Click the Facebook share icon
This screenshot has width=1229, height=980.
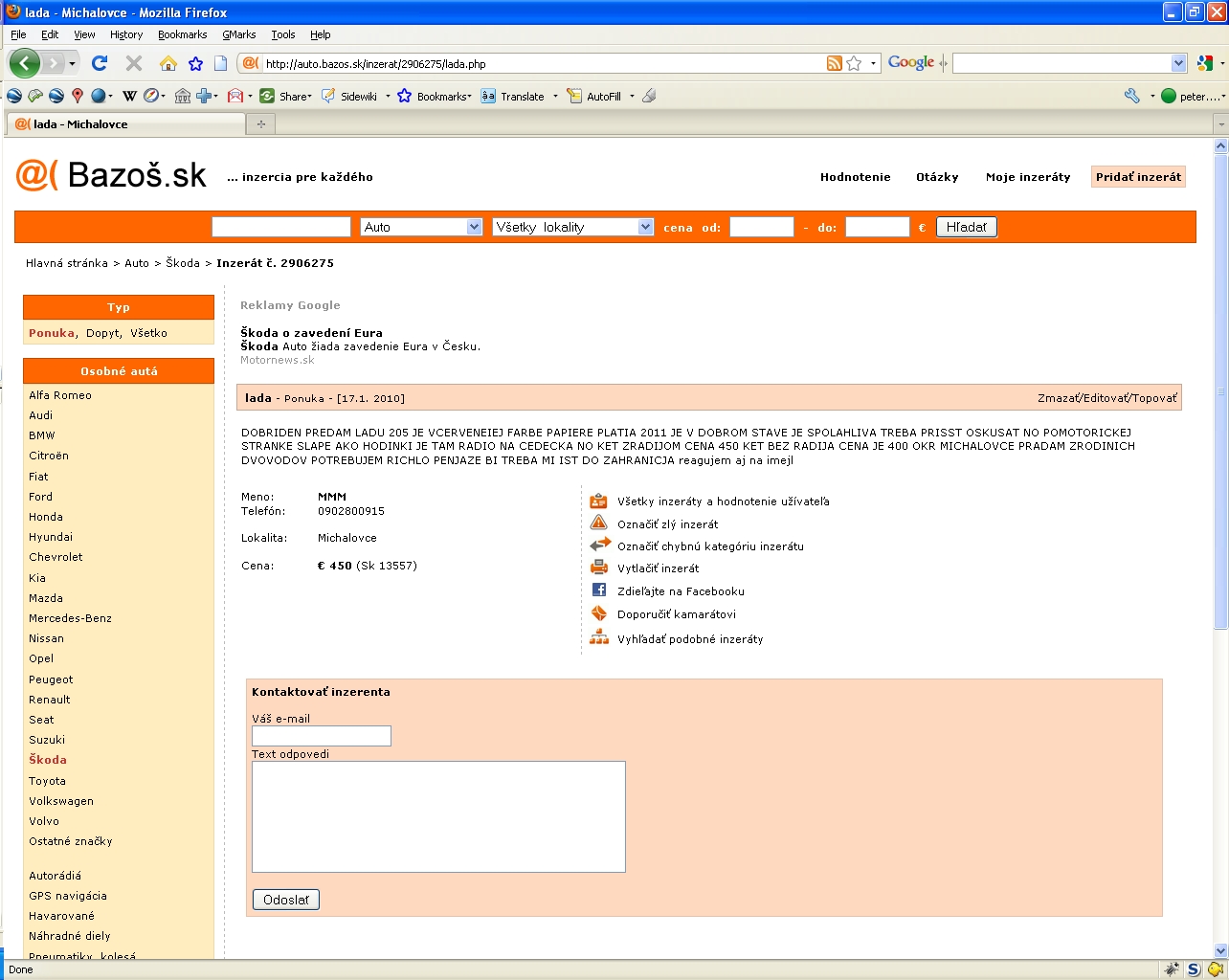point(599,590)
